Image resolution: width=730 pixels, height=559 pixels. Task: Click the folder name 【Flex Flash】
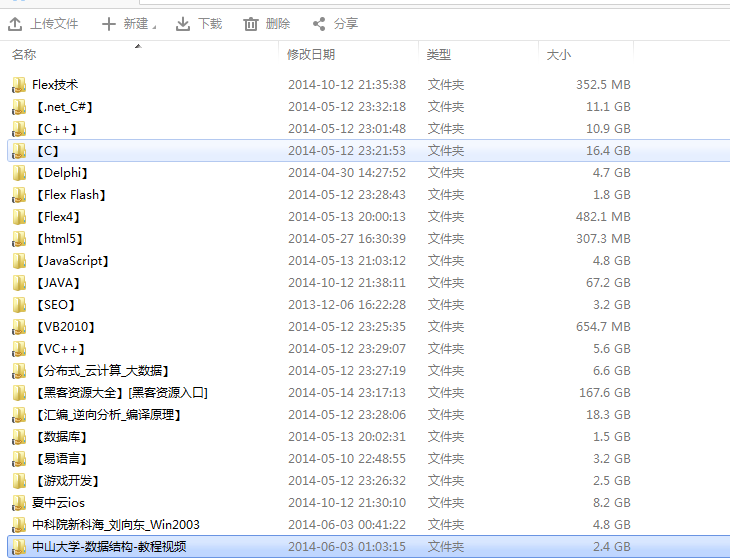coord(71,195)
